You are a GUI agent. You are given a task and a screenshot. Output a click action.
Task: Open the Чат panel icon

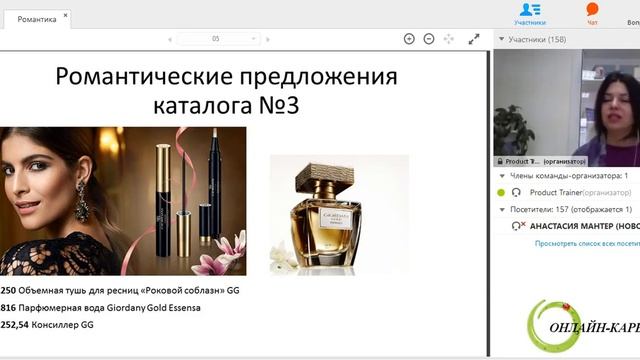[x=592, y=14]
